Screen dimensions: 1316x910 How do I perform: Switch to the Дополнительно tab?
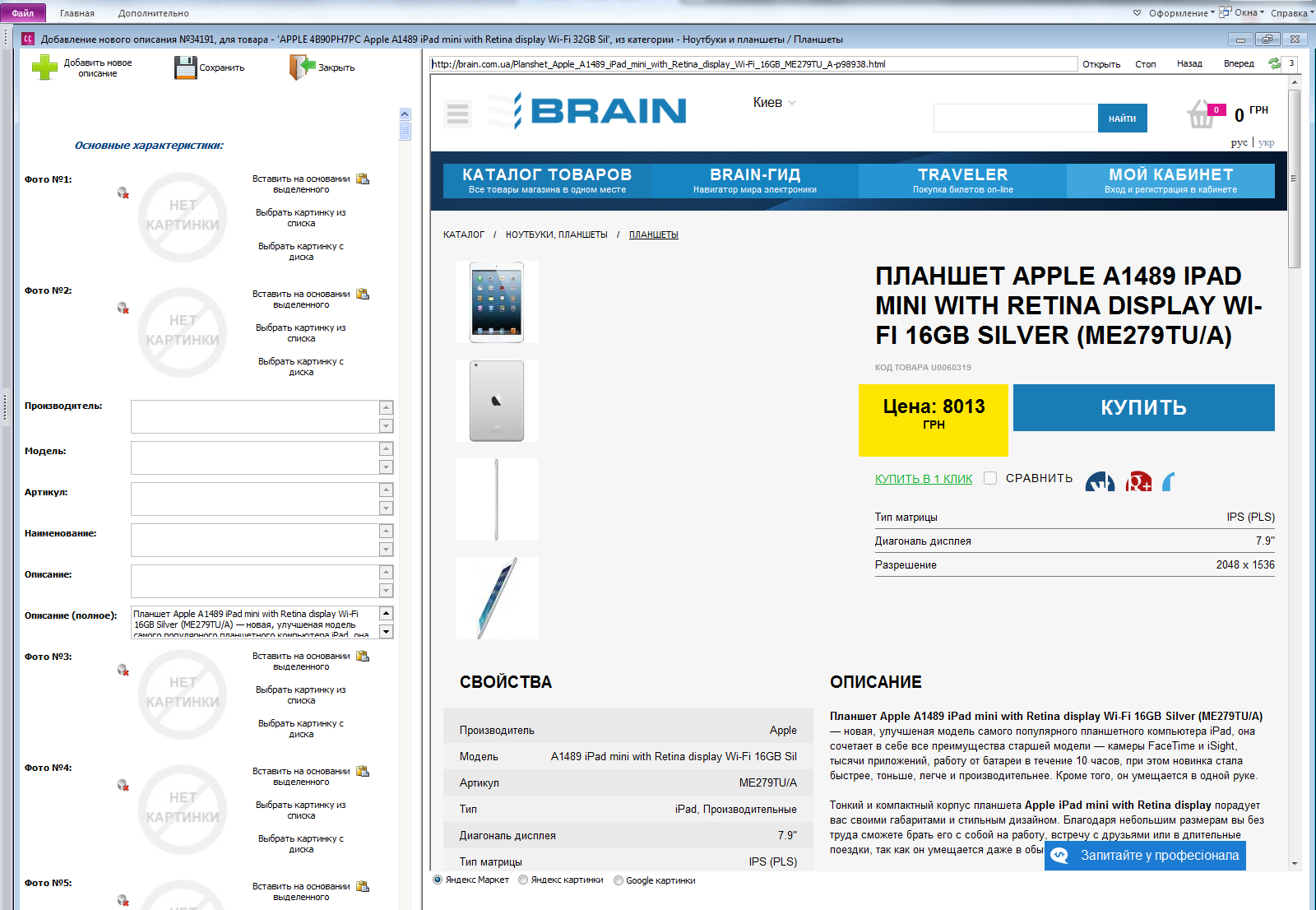(154, 13)
